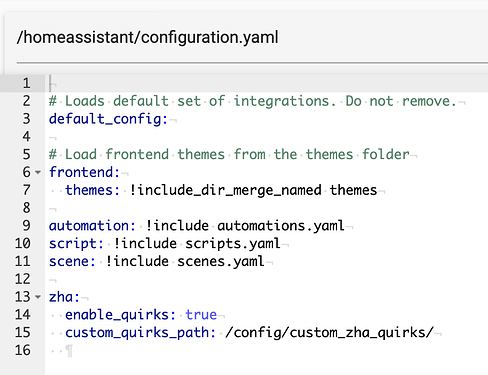The image size is (488, 375).
Task: Click the frontend key on line 6
Action: (x=84, y=172)
